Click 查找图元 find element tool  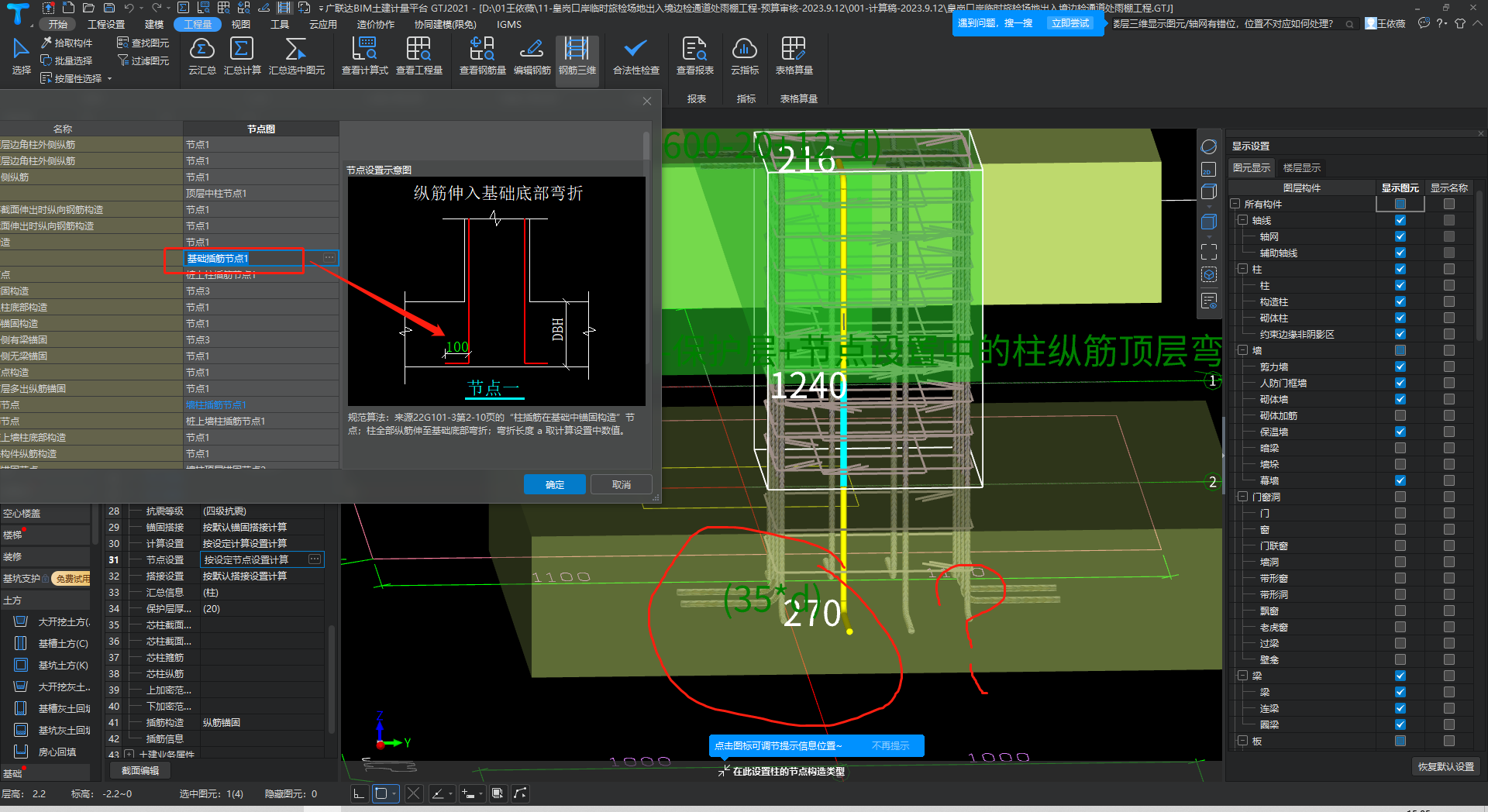click(x=143, y=43)
